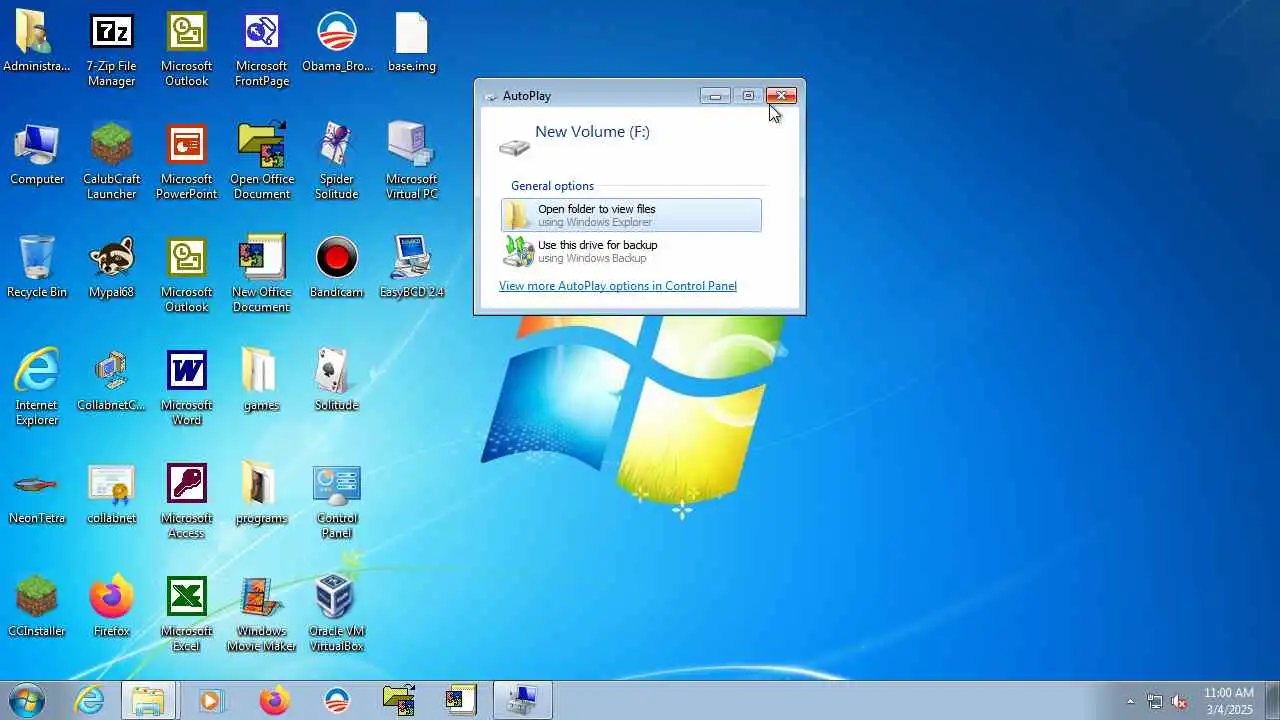This screenshot has width=1280, height=720.
Task: Open the muted volume tray icon
Action: [x=1179, y=701]
